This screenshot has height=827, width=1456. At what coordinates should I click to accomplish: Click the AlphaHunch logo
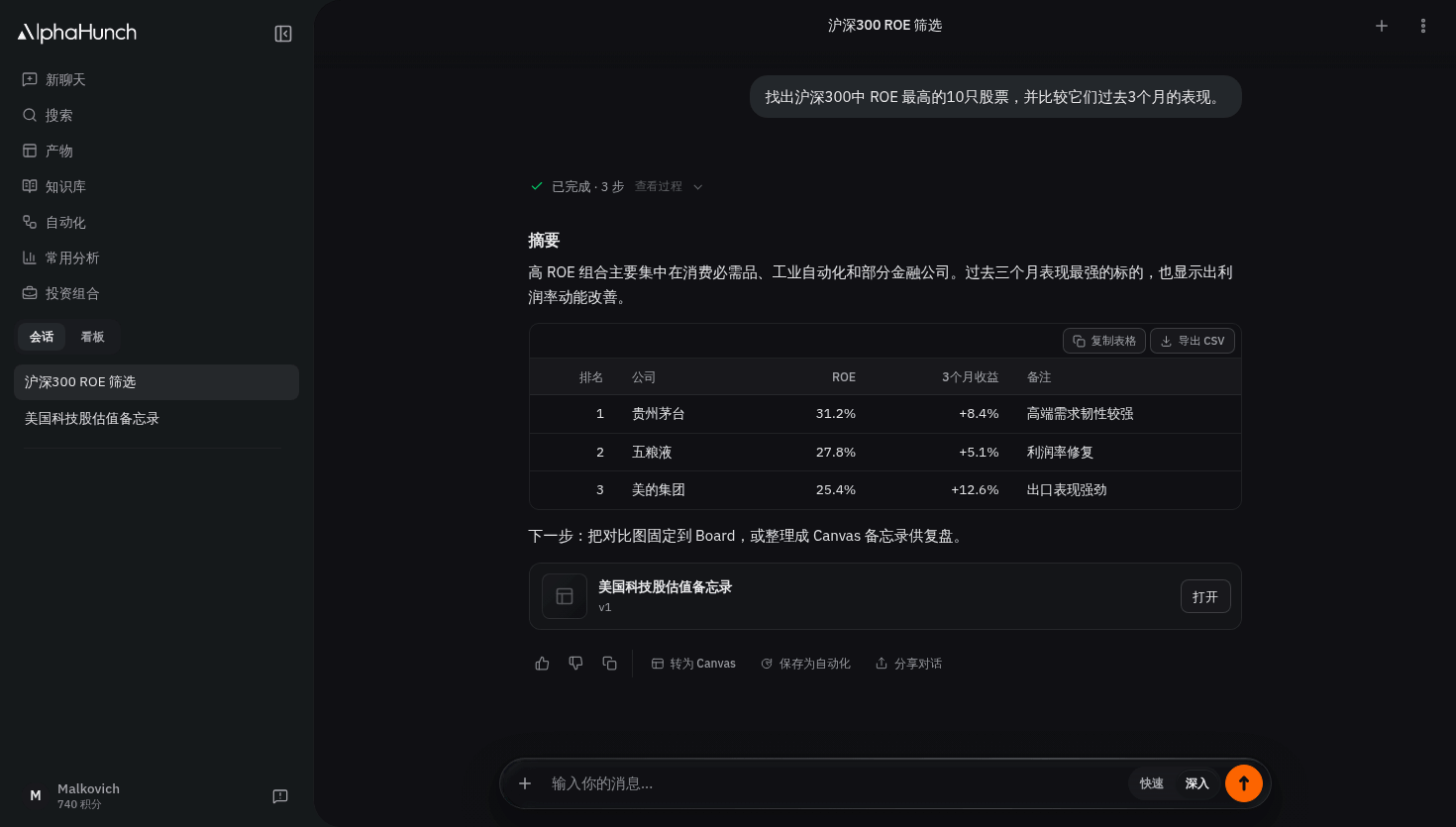[77, 33]
